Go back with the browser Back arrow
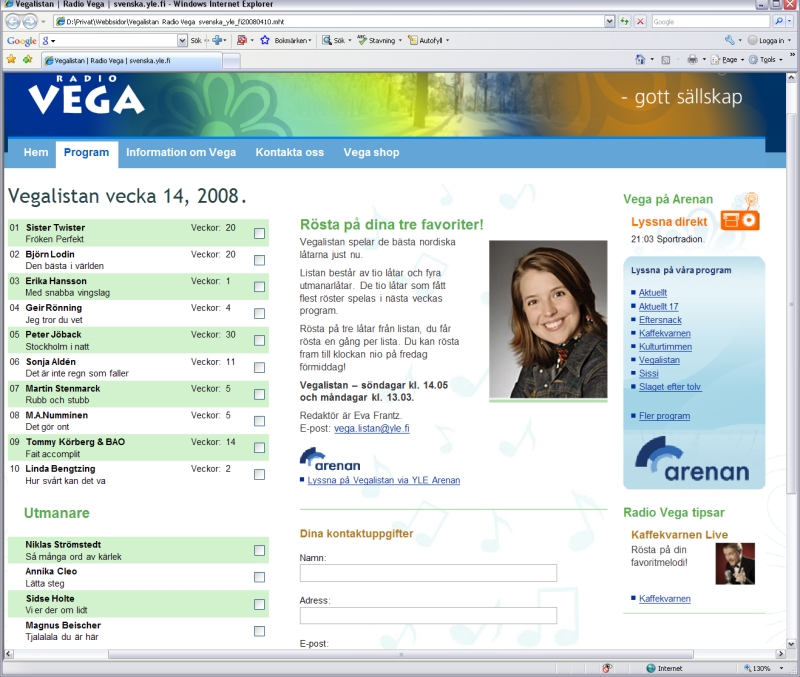The image size is (800, 677). tap(14, 21)
